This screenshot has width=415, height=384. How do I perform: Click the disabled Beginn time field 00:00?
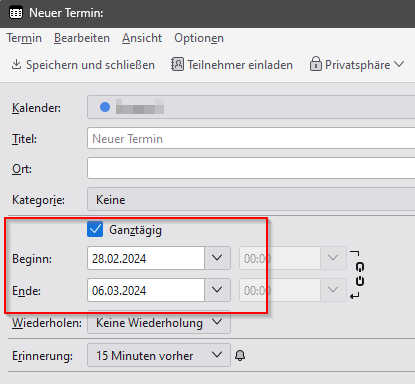(x=280, y=258)
